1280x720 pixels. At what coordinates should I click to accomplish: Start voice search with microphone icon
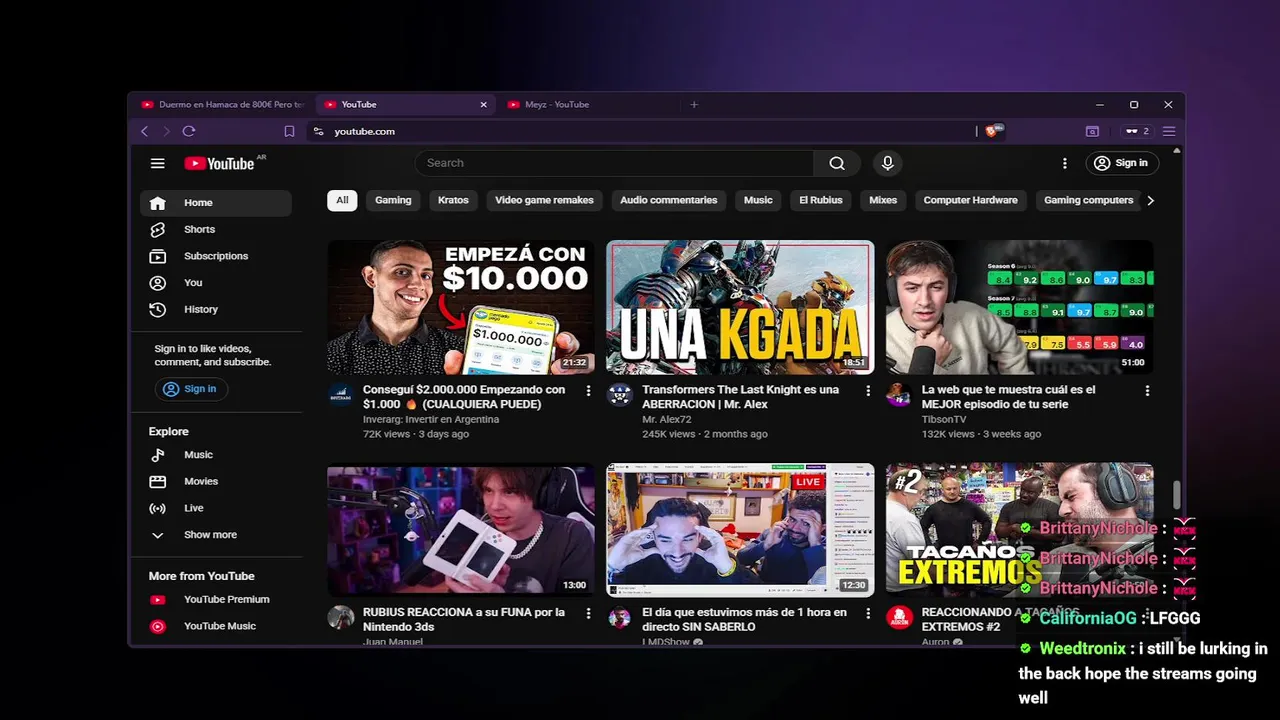pos(887,163)
